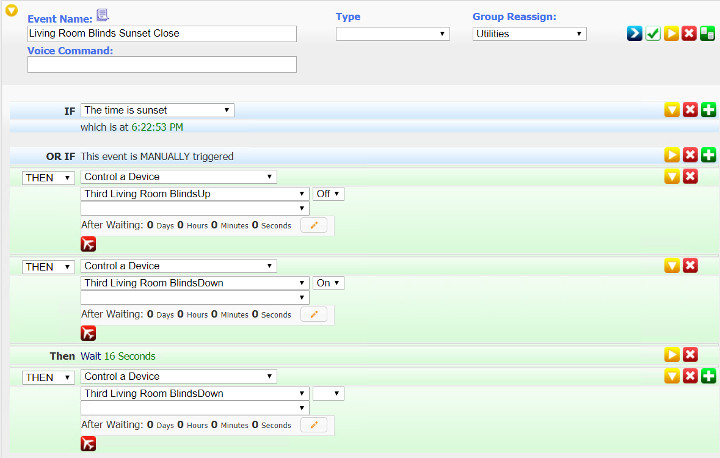The image size is (720, 458).
Task: Remove the manually triggered OR IF condition
Action: point(690,155)
